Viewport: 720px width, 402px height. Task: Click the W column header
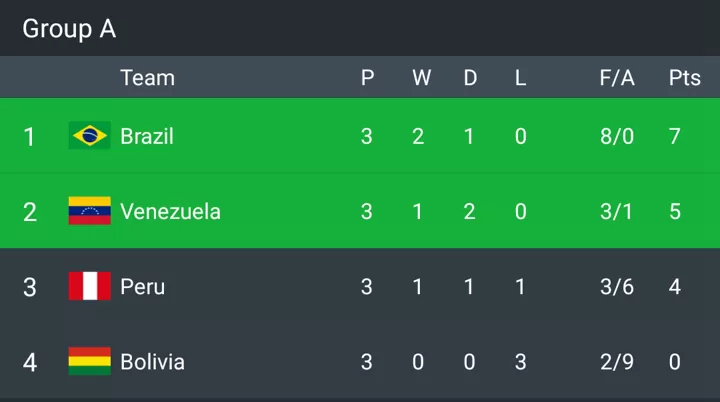(422, 78)
